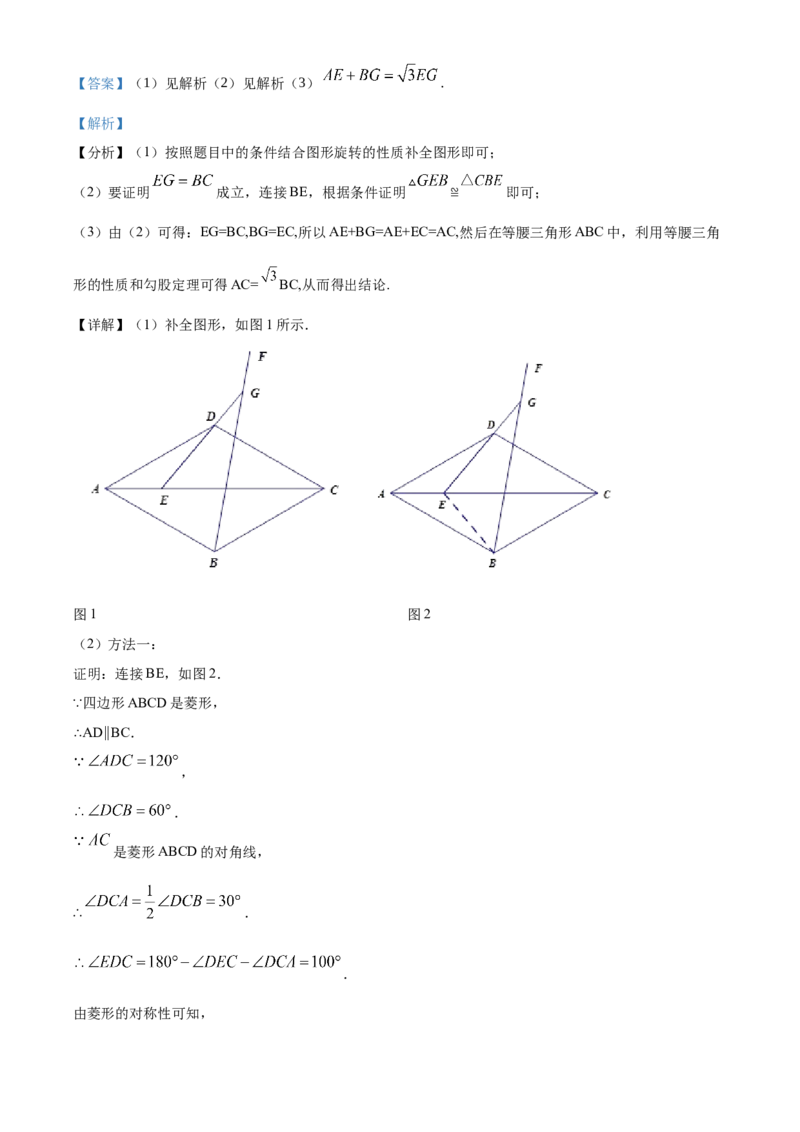Viewport: 800px width, 1132px height.
Task: Click vertex C in the left figure
Action: (334, 489)
